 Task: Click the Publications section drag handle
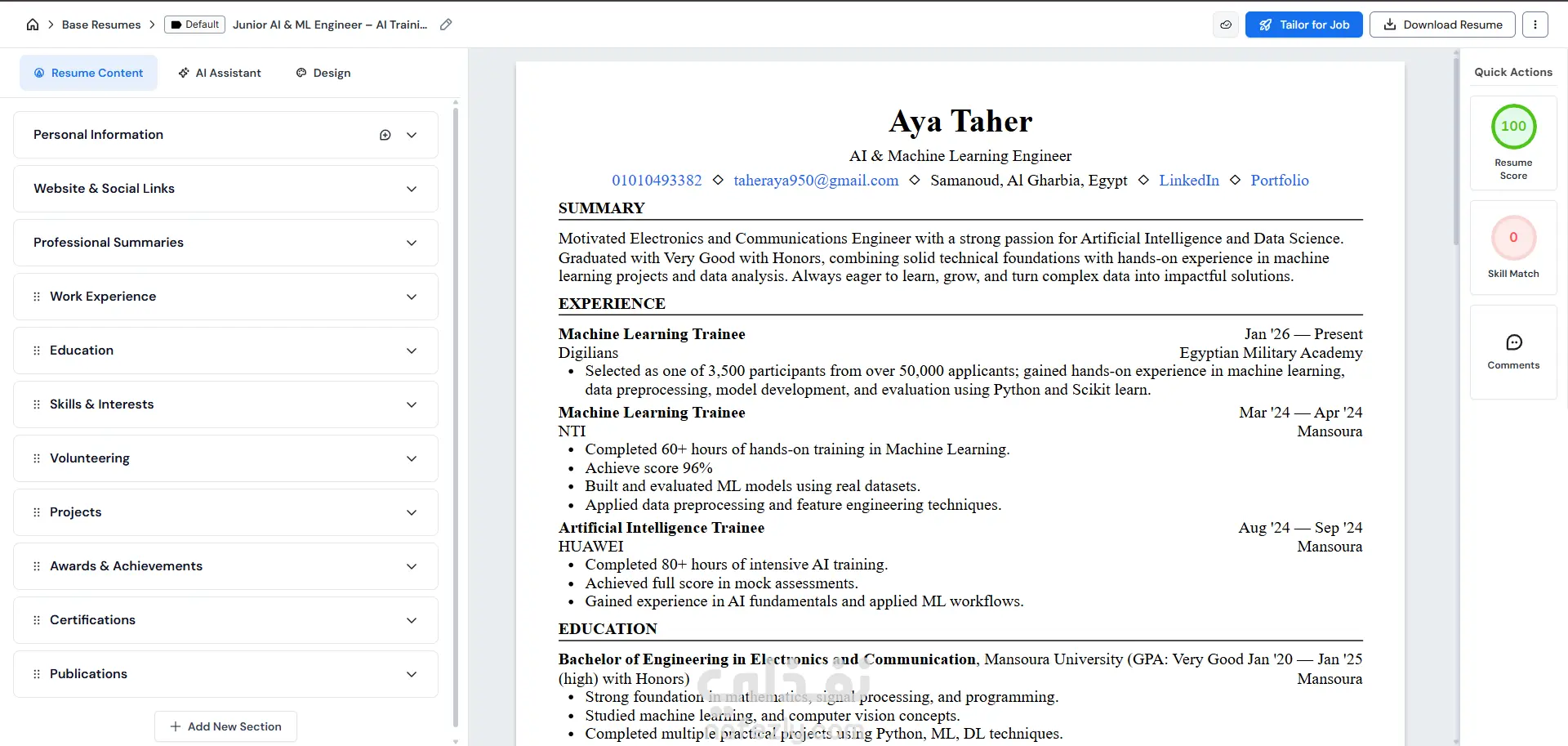(37, 674)
